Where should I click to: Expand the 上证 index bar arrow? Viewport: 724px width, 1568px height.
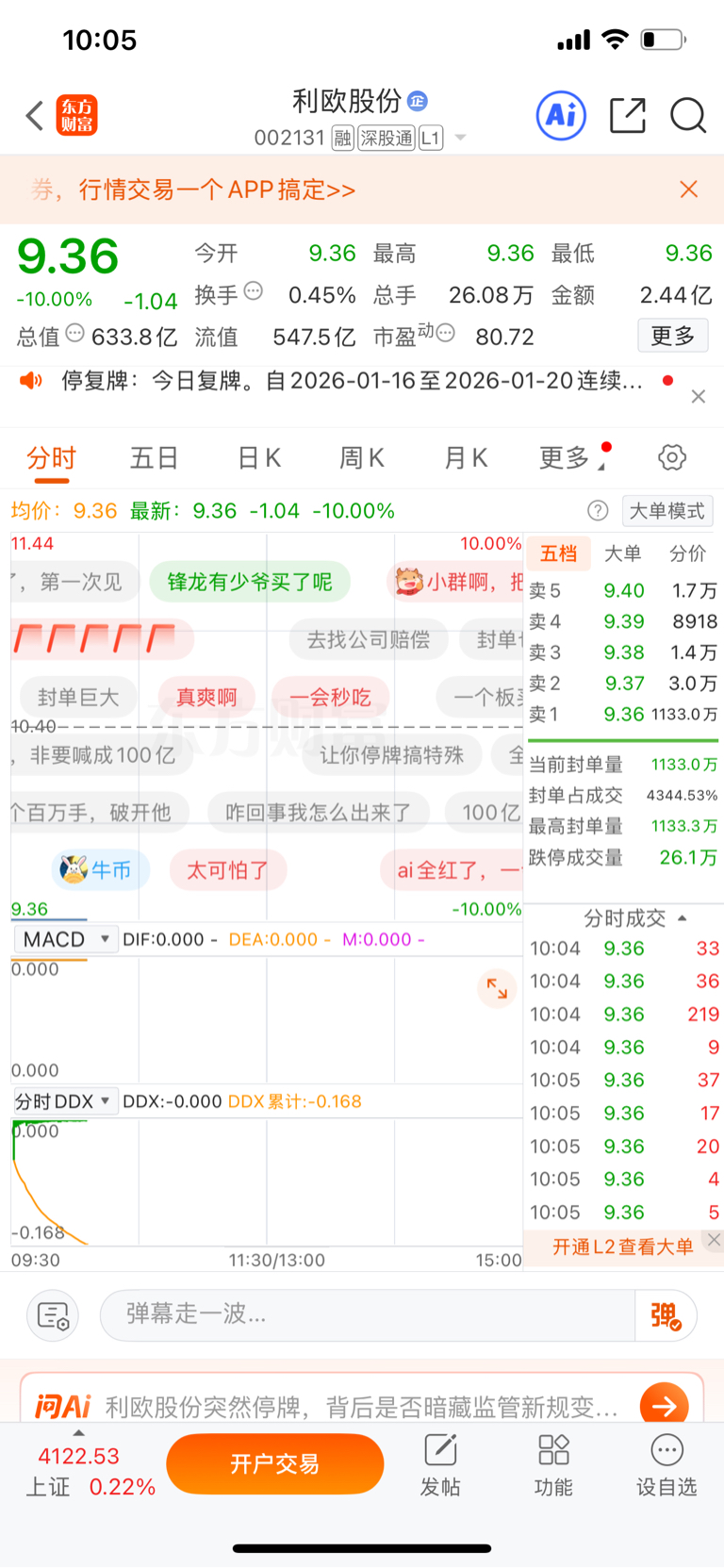click(78, 1433)
